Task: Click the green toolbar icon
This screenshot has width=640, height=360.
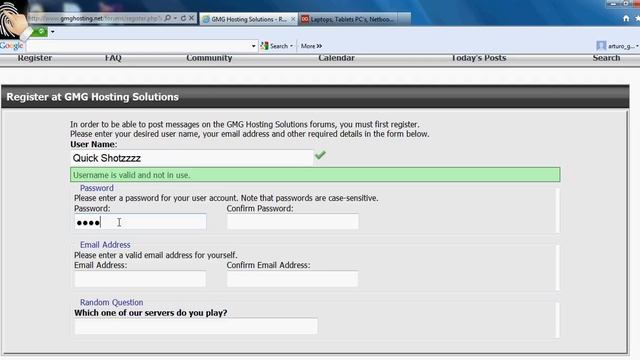Action: [40, 31]
